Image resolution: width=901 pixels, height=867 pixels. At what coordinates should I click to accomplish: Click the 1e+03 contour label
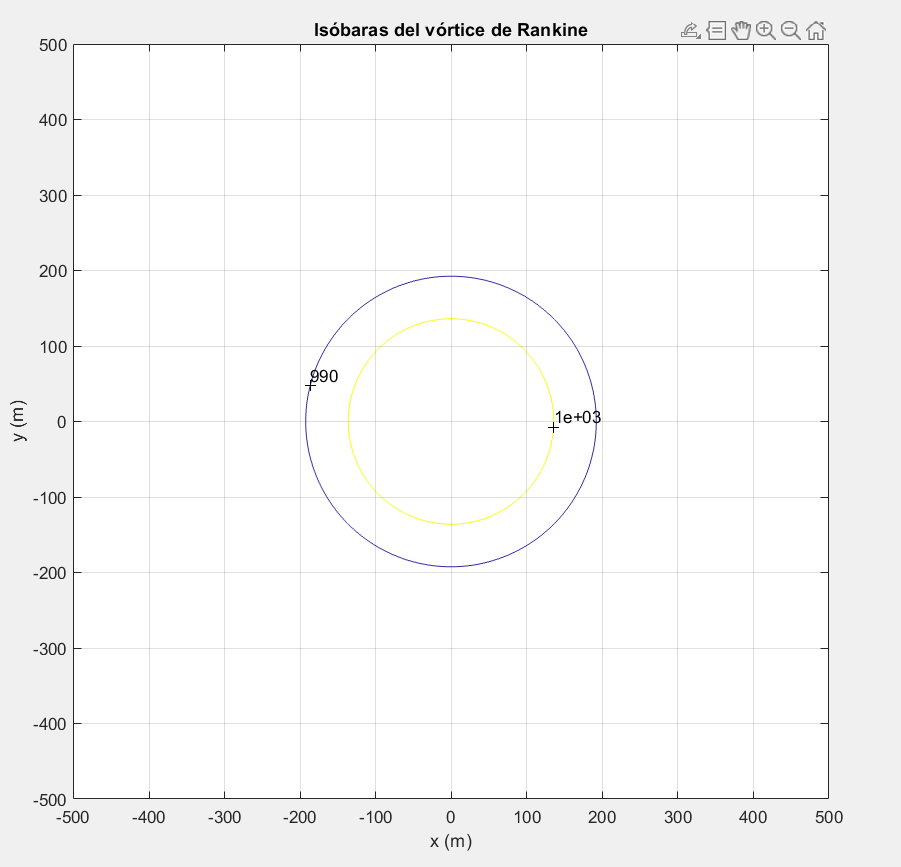(579, 418)
